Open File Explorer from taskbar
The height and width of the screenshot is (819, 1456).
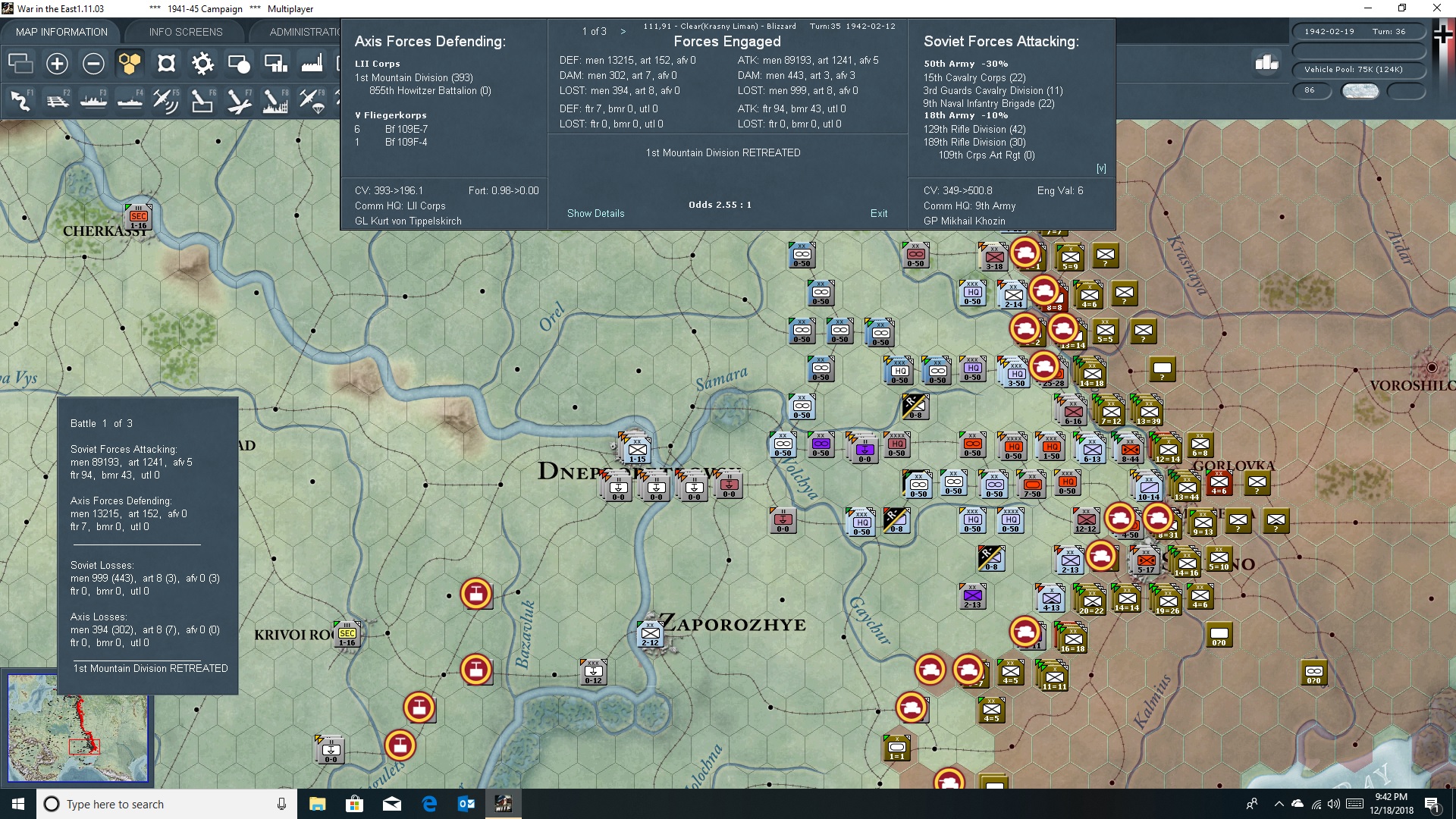pos(317,804)
